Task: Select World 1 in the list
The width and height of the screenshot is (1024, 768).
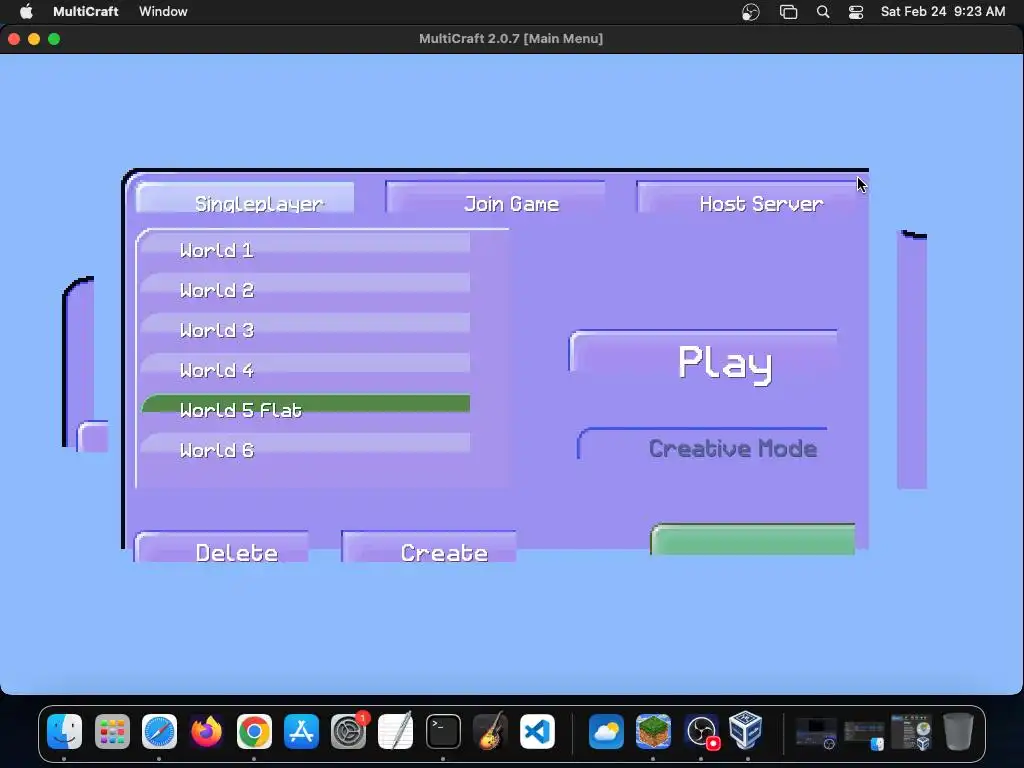Action: (306, 249)
